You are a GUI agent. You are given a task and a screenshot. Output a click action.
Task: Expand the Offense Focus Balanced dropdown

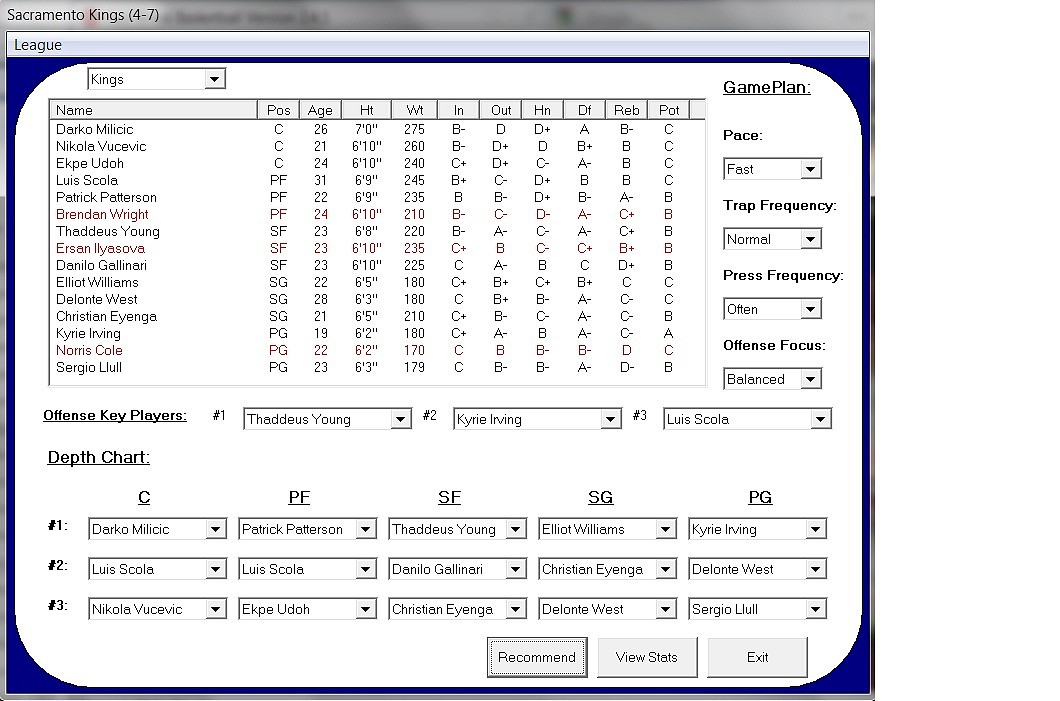coord(773,379)
